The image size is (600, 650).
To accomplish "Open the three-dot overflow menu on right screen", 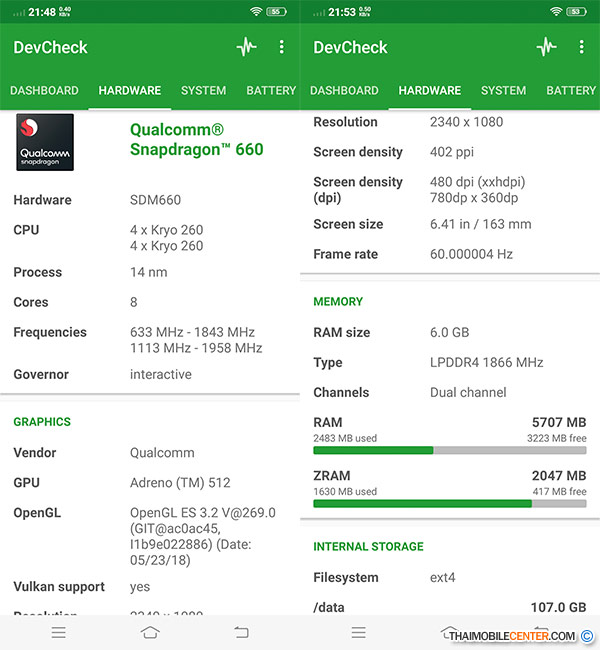I will pos(581,47).
